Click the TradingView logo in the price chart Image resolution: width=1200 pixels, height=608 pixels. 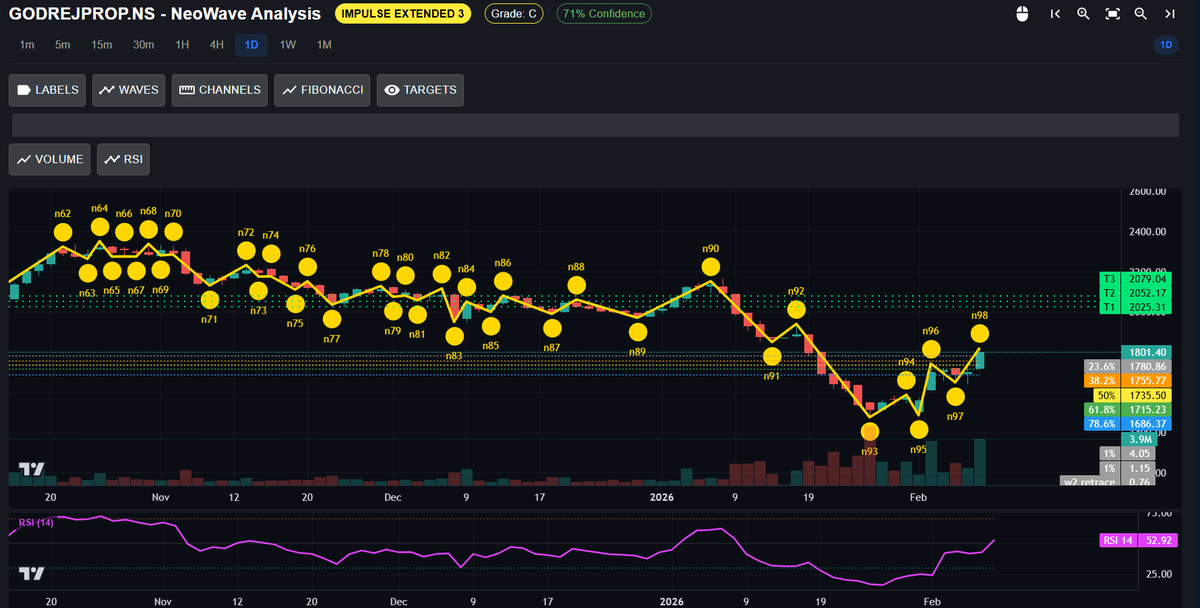click(32, 470)
